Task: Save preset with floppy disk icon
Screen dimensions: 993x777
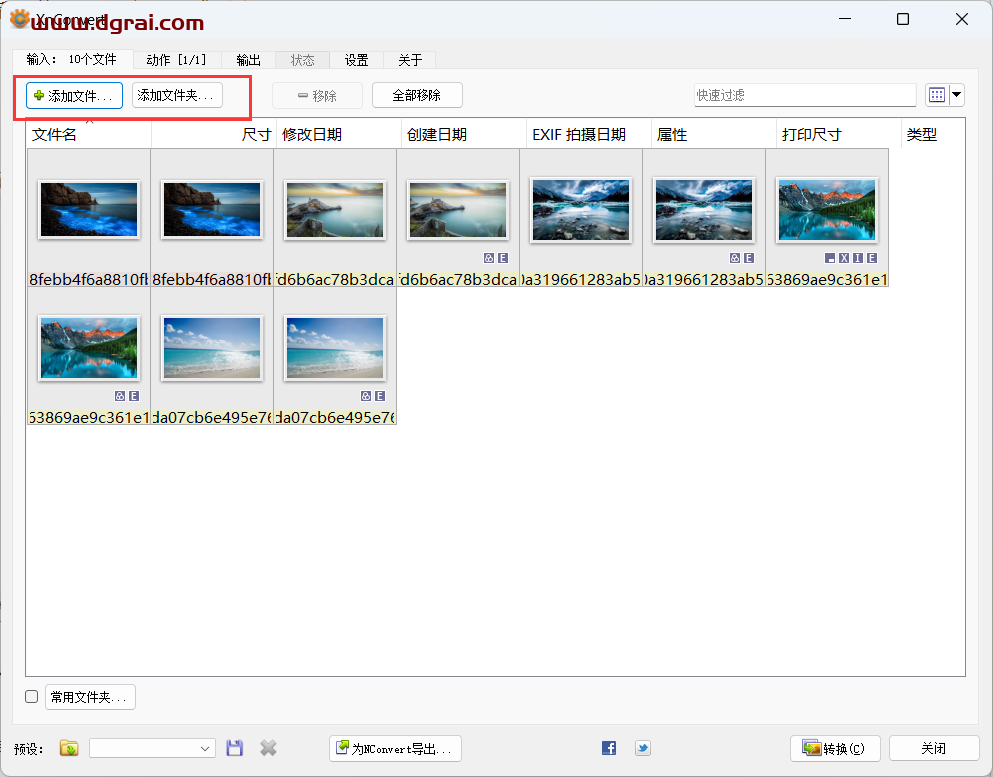Action: (x=235, y=748)
